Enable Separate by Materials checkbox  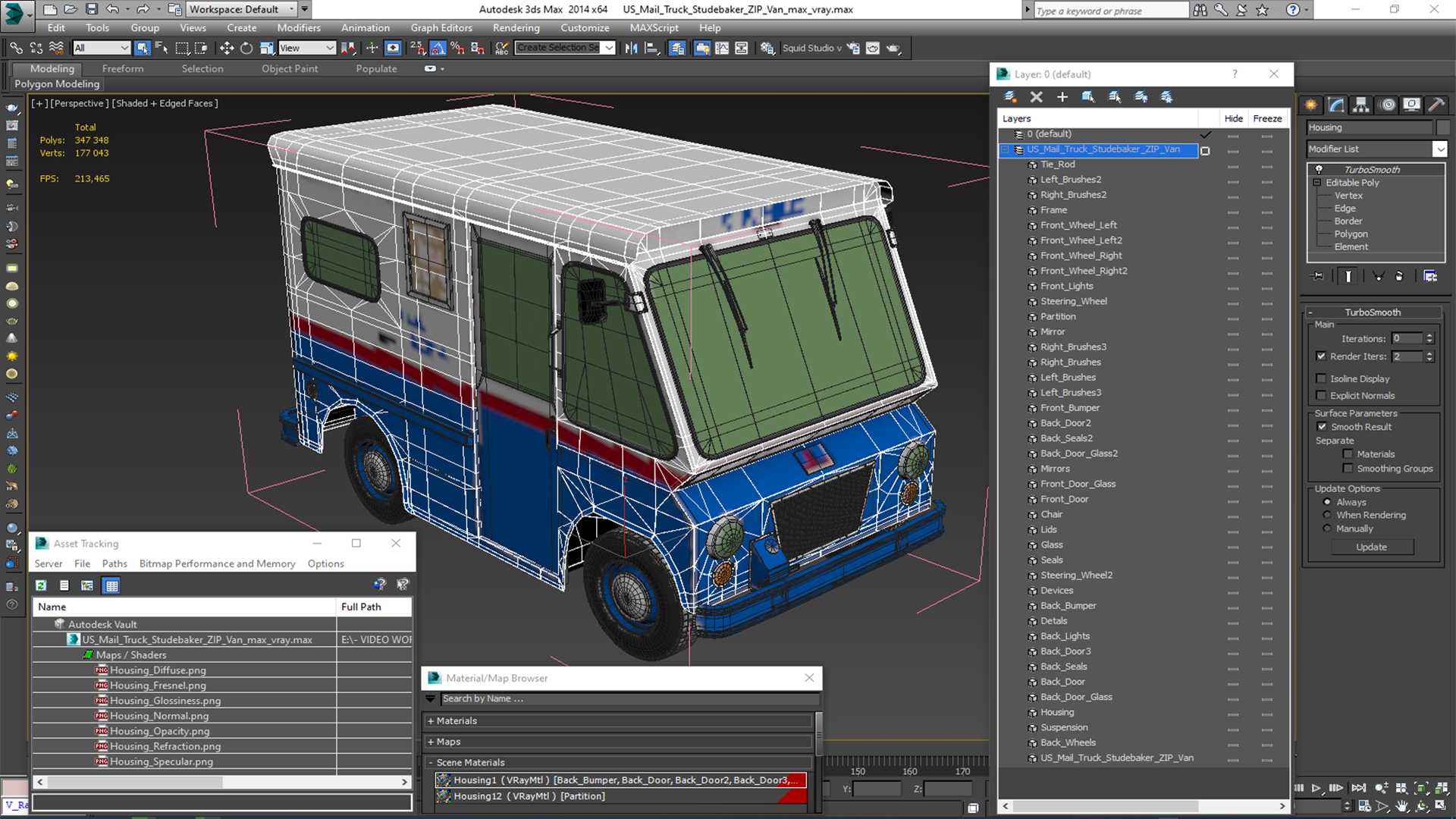coord(1348,454)
